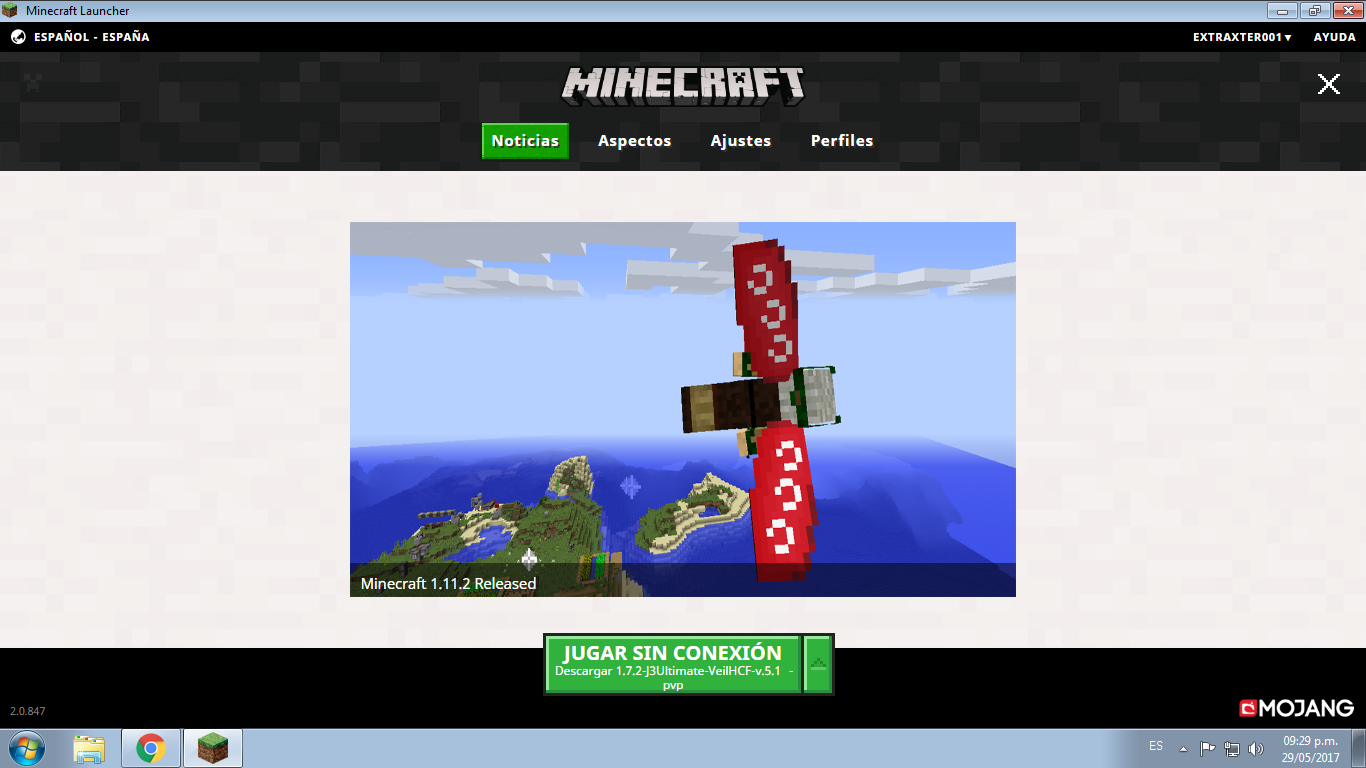Go to the Ajustes tab
Screen dimensions: 1366x768
(741, 141)
